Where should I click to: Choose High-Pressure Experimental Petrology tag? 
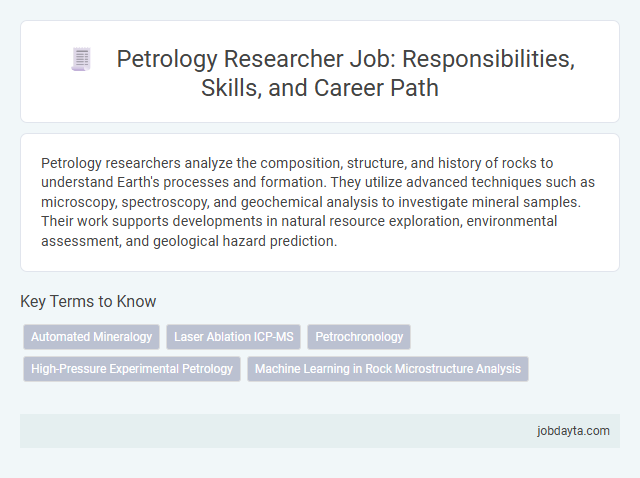point(132,369)
